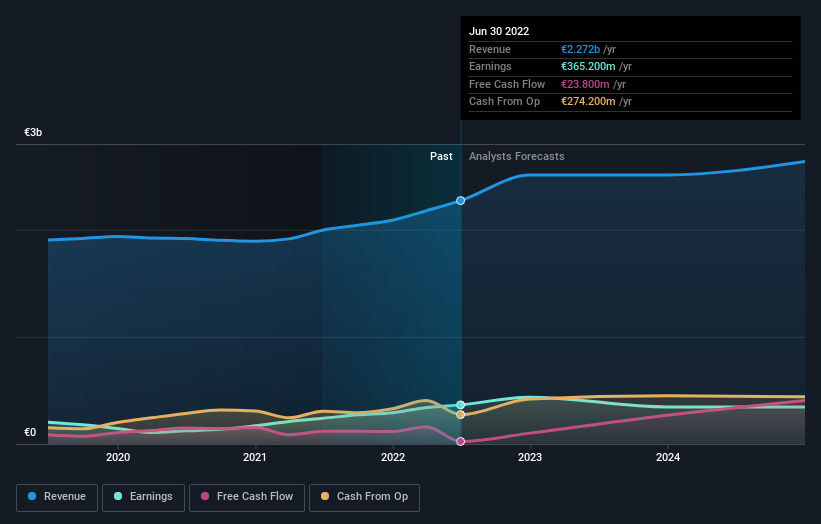Click the €365.200m earnings value
The height and width of the screenshot is (524, 821).
[x=588, y=66]
